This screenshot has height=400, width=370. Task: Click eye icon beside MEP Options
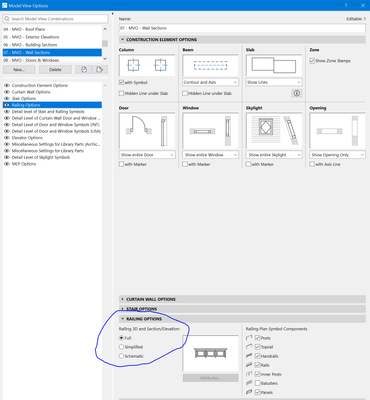coord(7,164)
